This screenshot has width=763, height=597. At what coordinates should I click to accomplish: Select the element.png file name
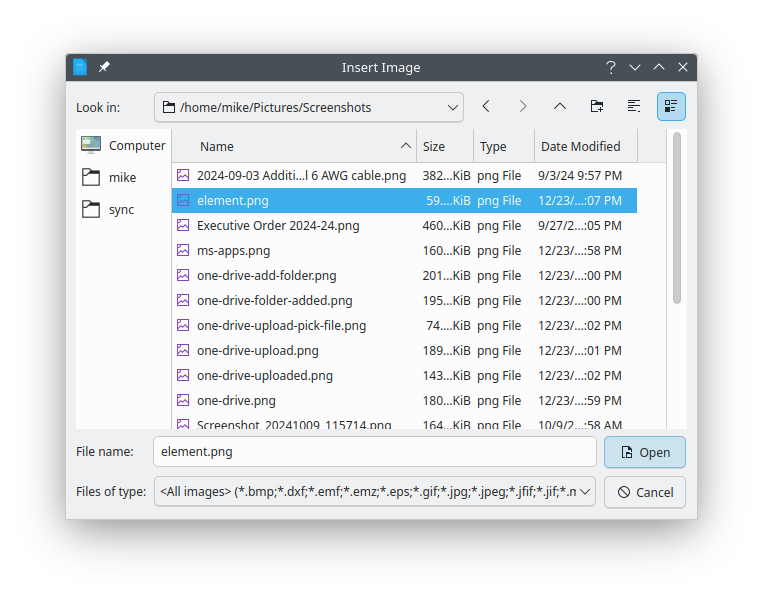pyautogui.click(x=233, y=200)
